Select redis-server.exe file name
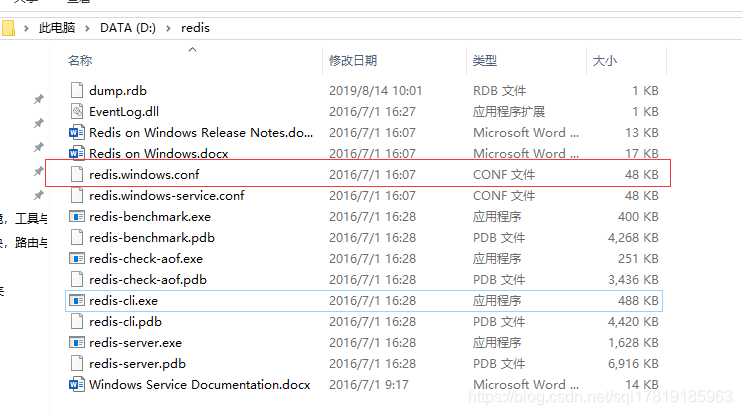Screen dimensions: 742x415 (x=135, y=343)
